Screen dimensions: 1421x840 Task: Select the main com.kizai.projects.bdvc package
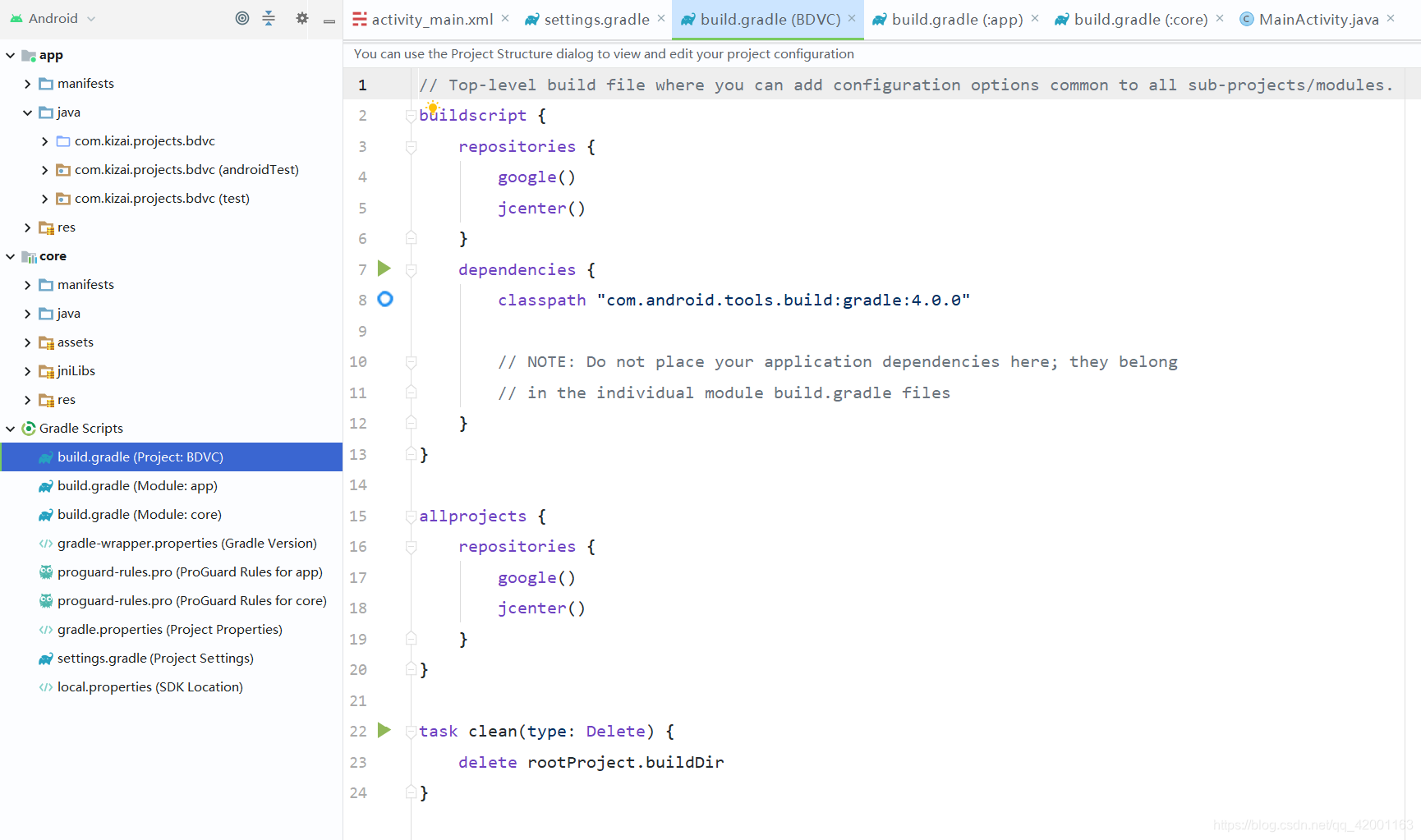171,141
